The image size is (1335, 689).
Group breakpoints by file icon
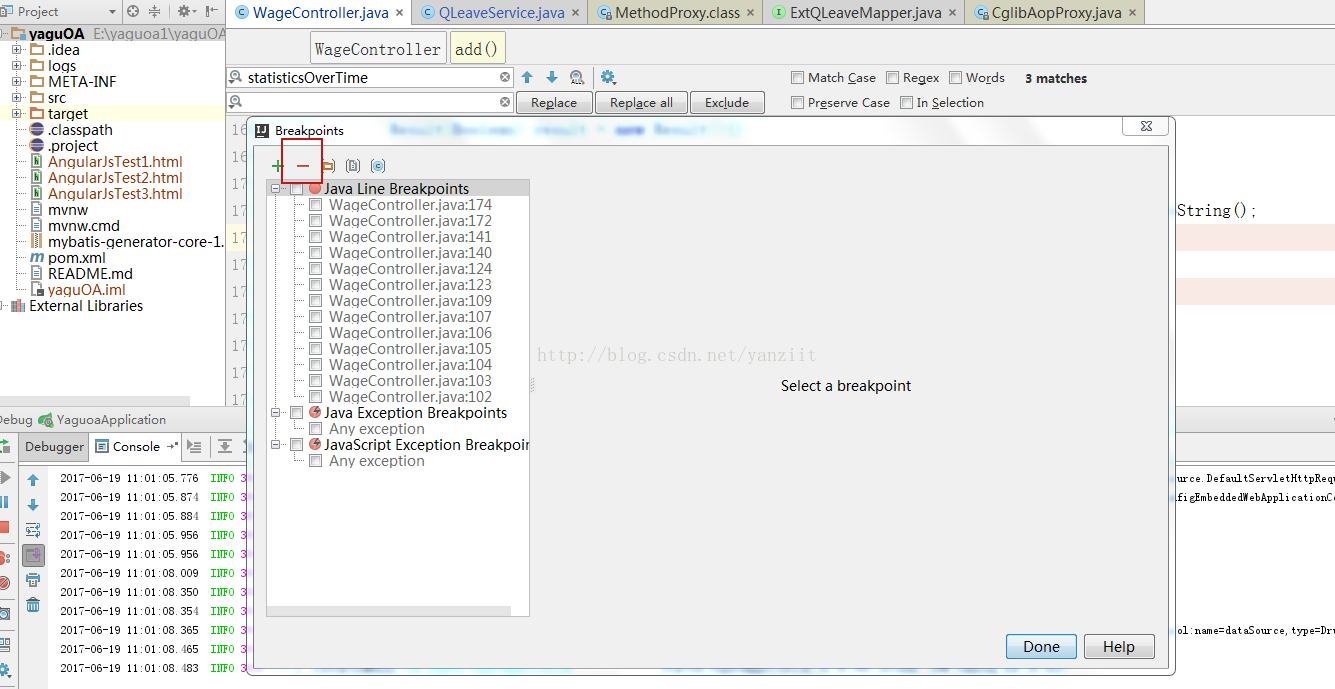click(x=353, y=166)
